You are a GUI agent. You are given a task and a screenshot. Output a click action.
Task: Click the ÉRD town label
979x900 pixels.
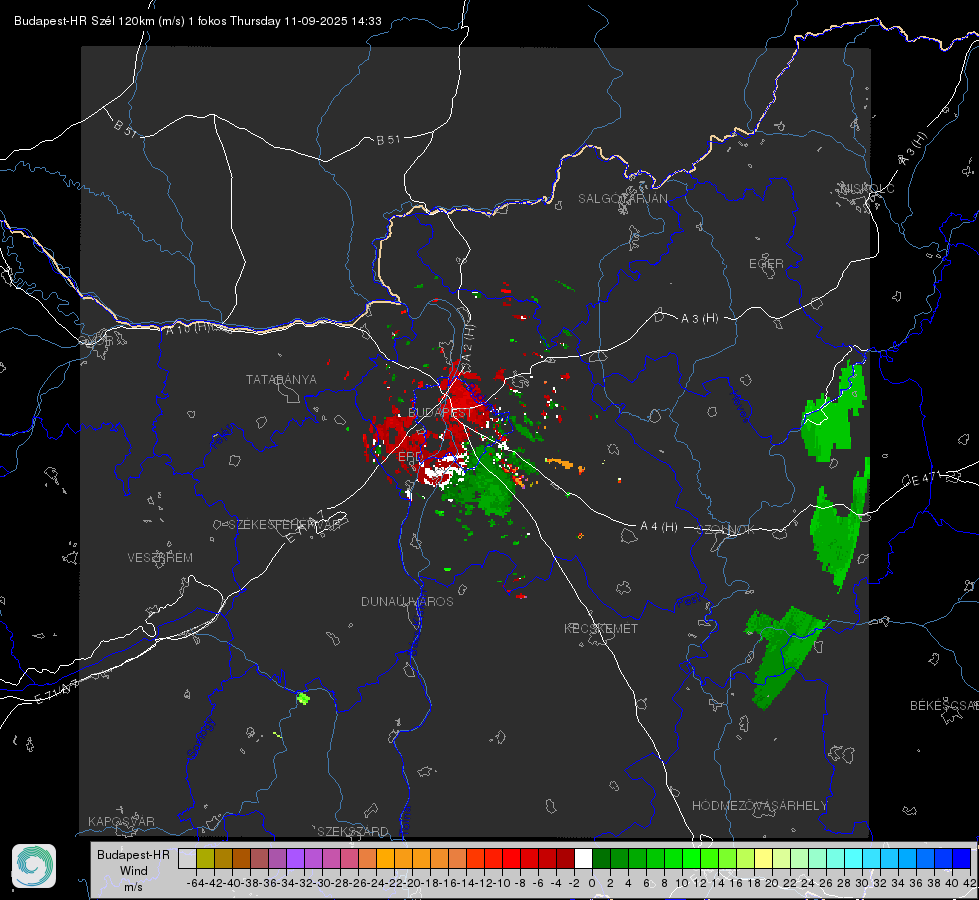[410, 457]
